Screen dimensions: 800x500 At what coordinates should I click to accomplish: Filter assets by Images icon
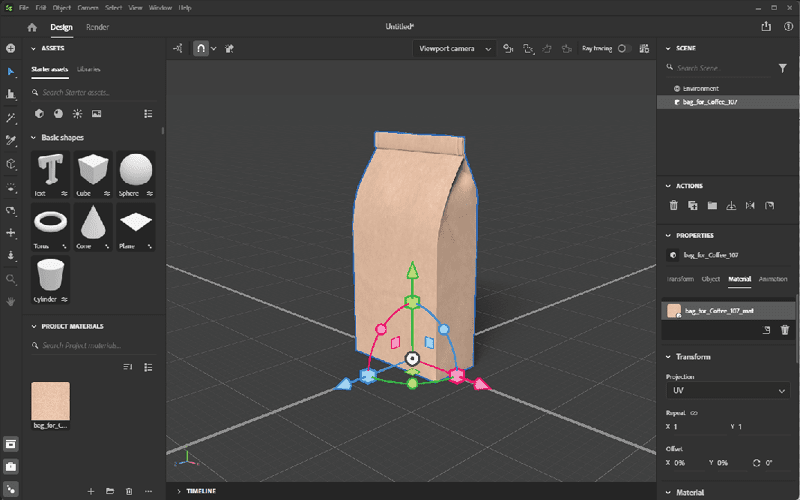(96, 114)
